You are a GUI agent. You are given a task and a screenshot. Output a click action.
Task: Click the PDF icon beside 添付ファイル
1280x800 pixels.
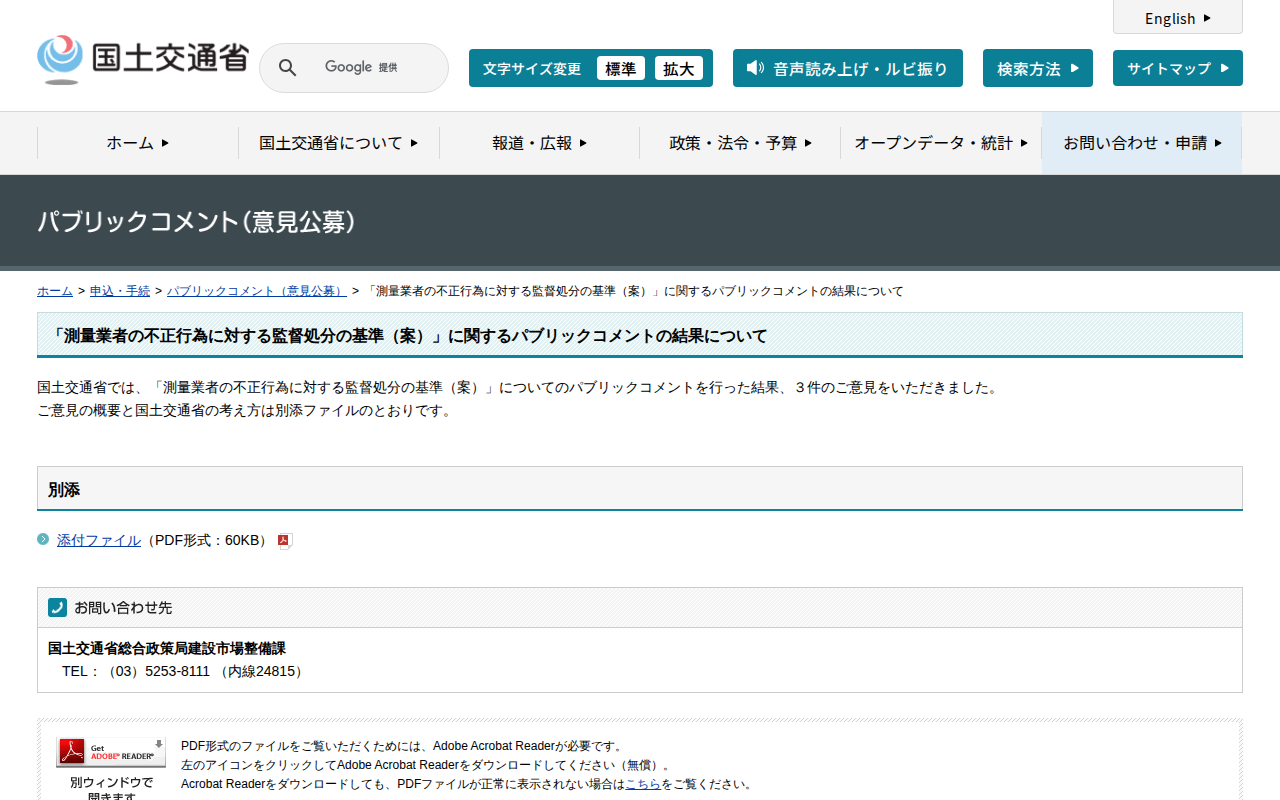(284, 541)
